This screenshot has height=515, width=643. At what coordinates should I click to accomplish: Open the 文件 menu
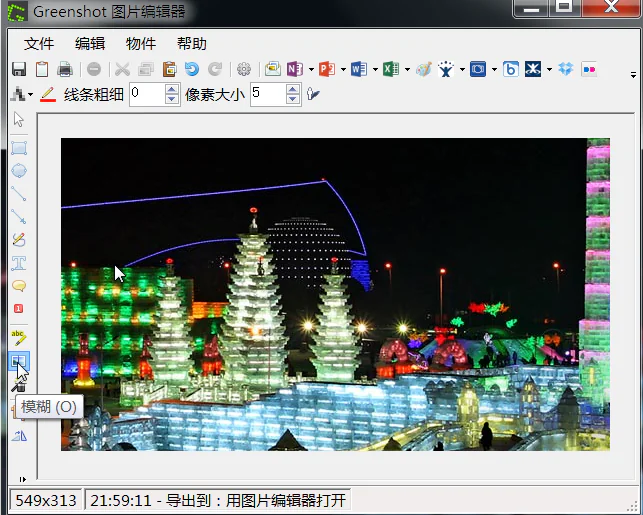39,43
